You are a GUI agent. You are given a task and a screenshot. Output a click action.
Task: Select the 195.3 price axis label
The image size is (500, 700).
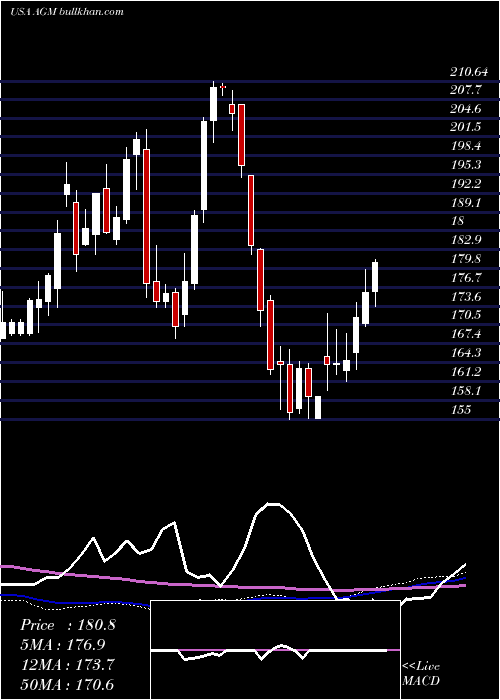[x=466, y=165]
